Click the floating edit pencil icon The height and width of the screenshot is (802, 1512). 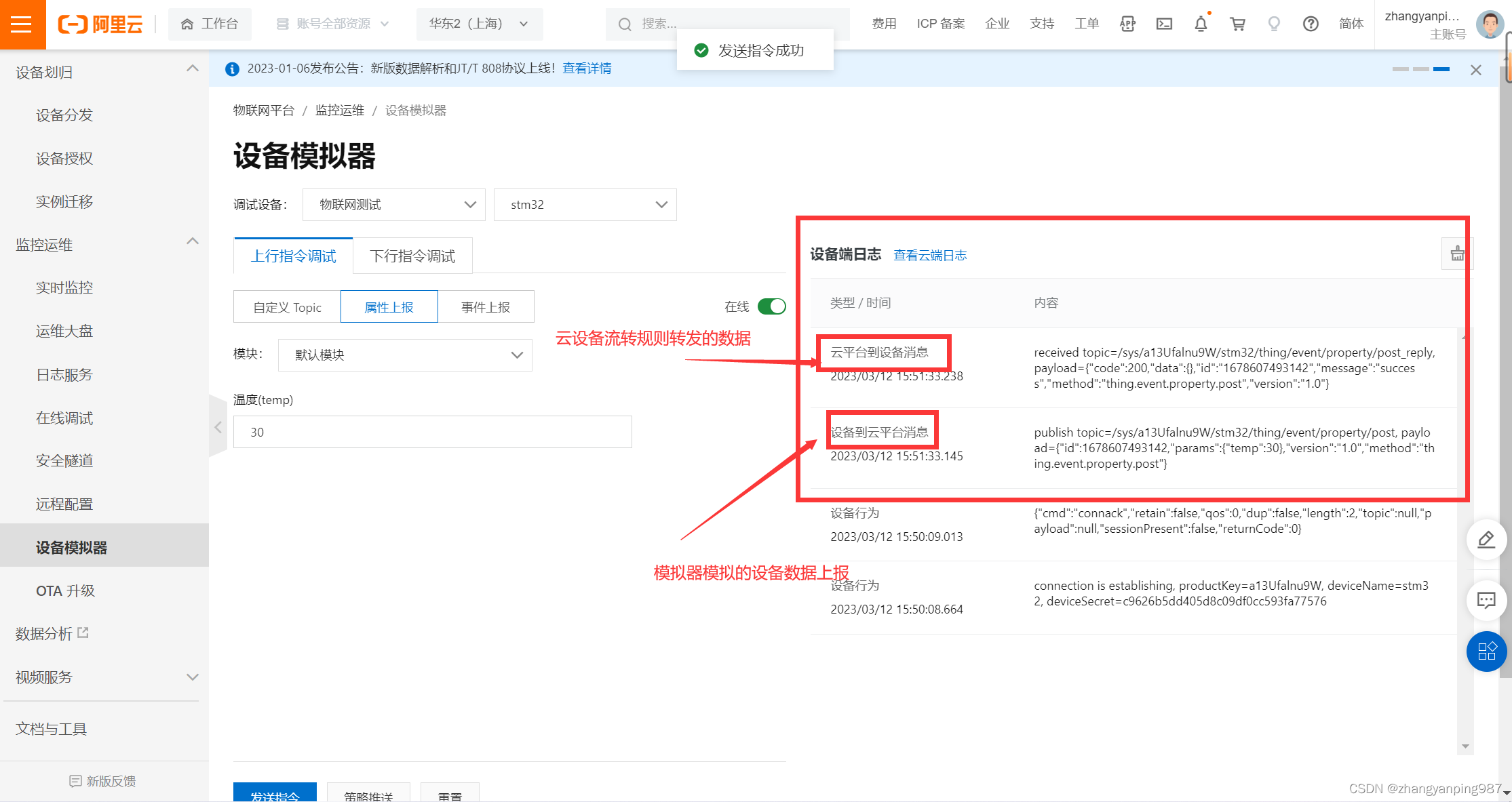click(x=1486, y=540)
